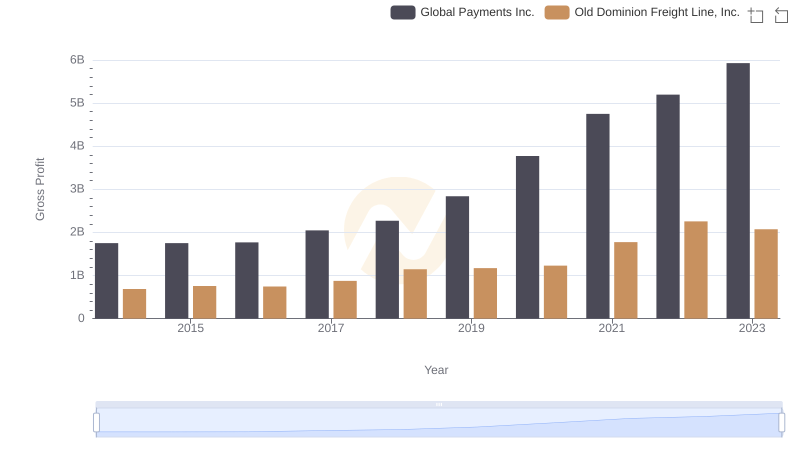Click the top grip of zoom slider
The width and height of the screenshot is (800, 461).
(x=439, y=404)
